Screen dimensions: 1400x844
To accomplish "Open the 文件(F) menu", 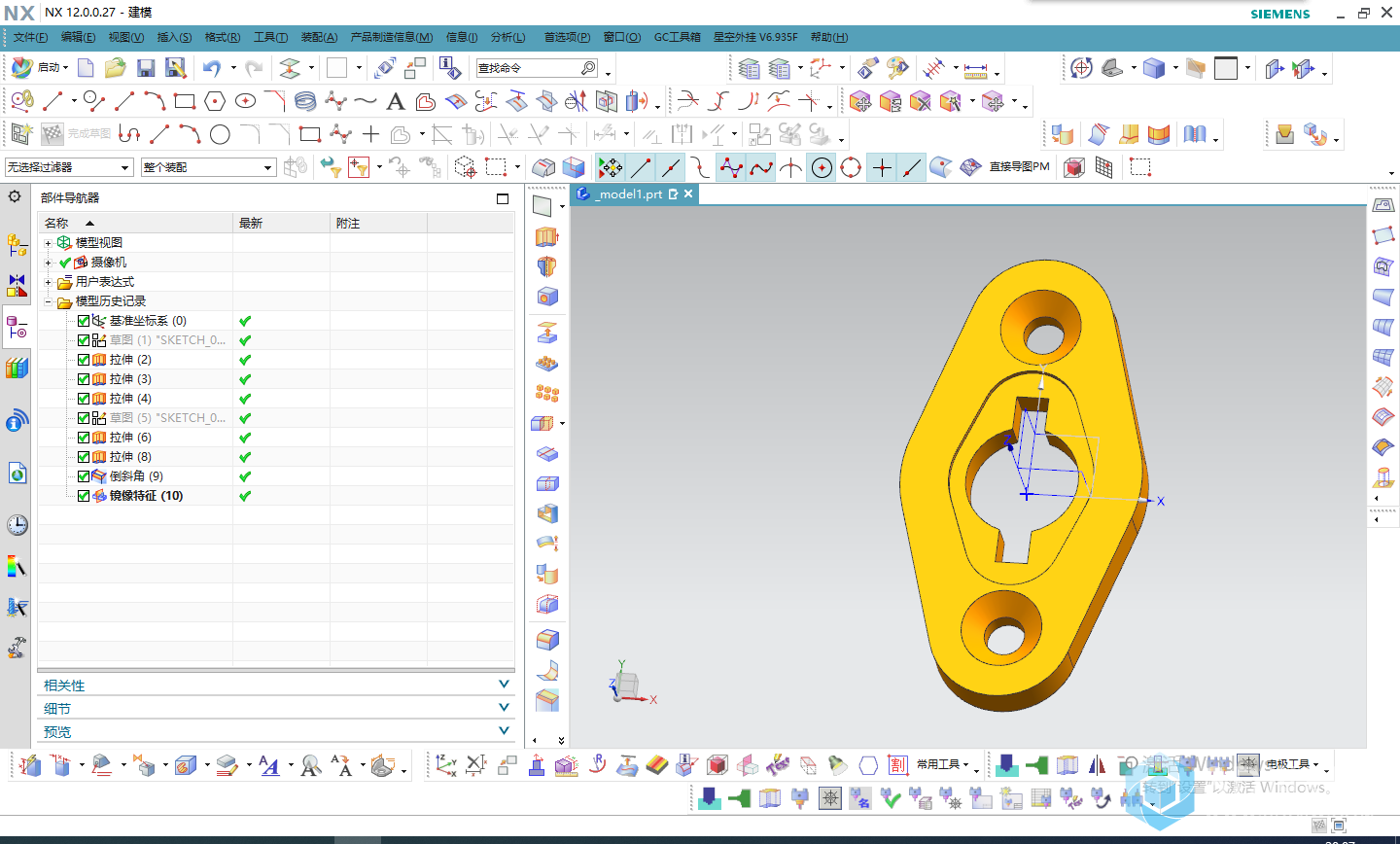I will click(30, 37).
